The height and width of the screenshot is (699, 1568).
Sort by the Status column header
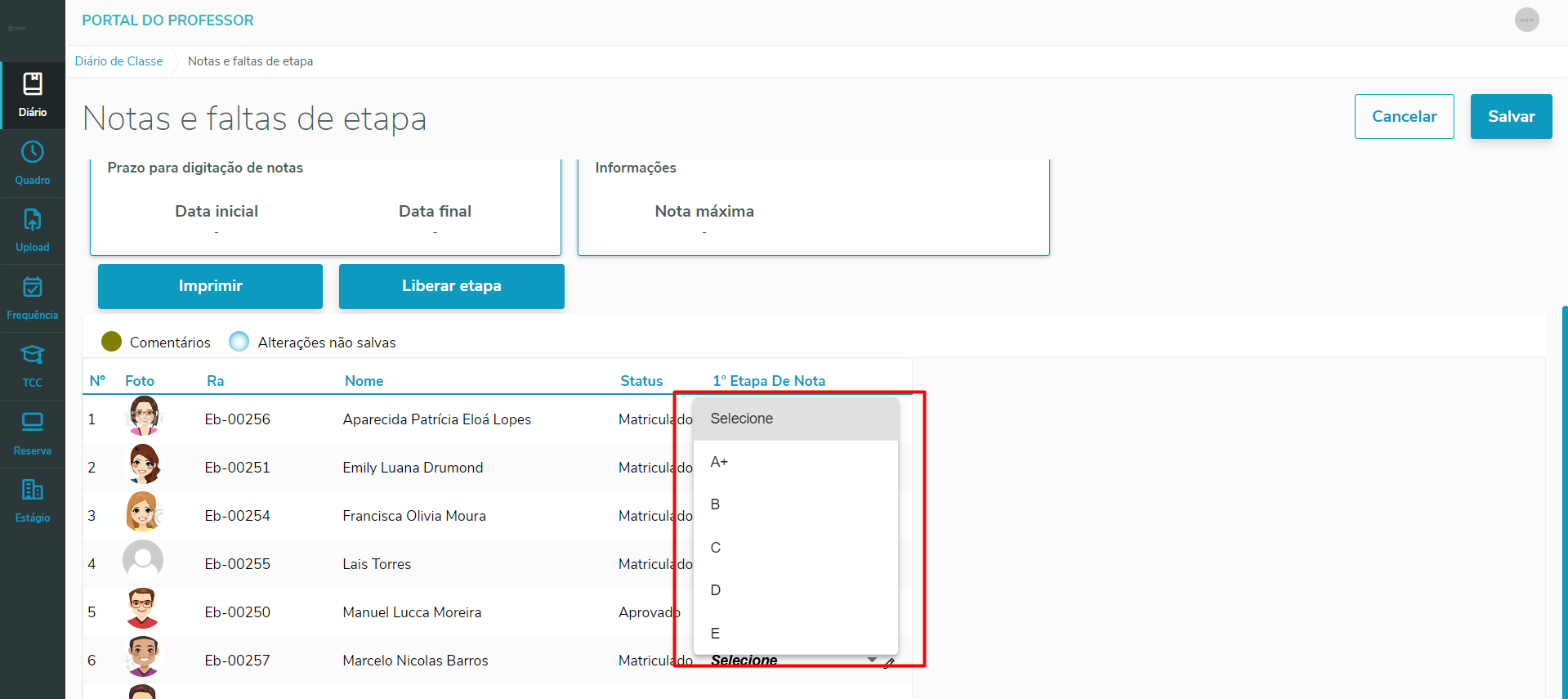tap(641, 381)
